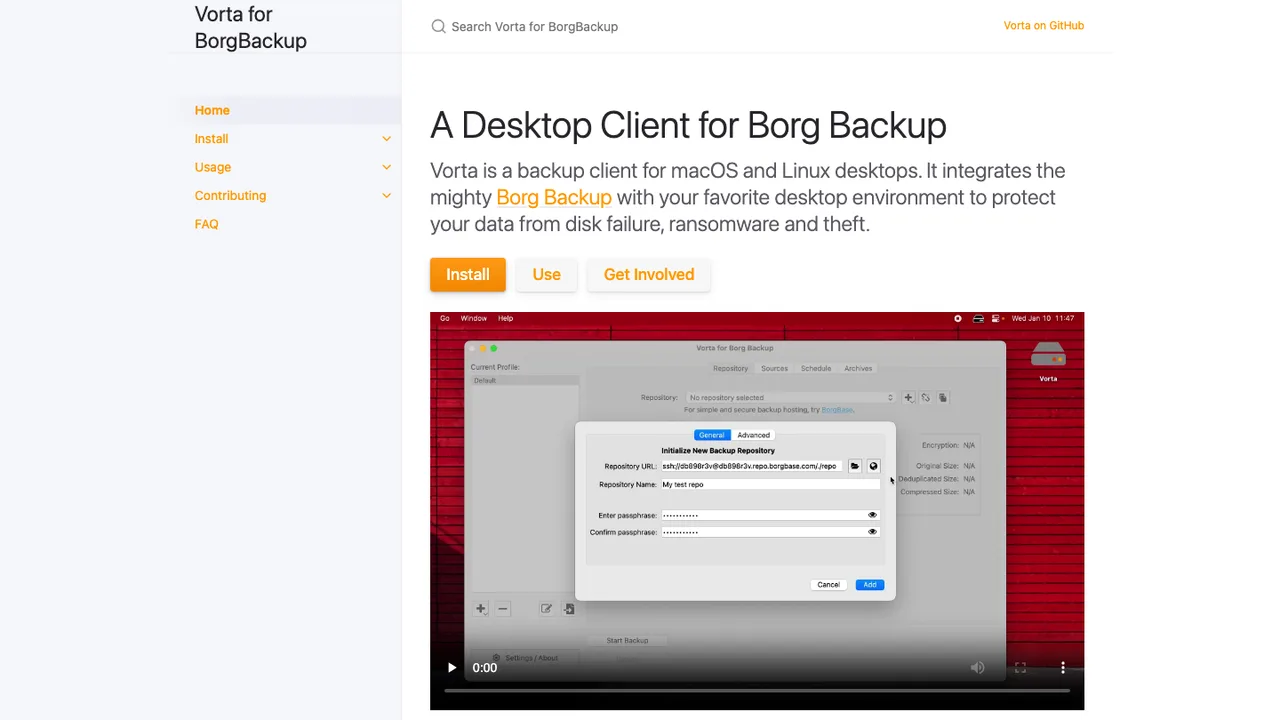Screen dimensions: 1280x720
Task: Click the Wed Jan 10 clock
Action: tap(1042, 319)
